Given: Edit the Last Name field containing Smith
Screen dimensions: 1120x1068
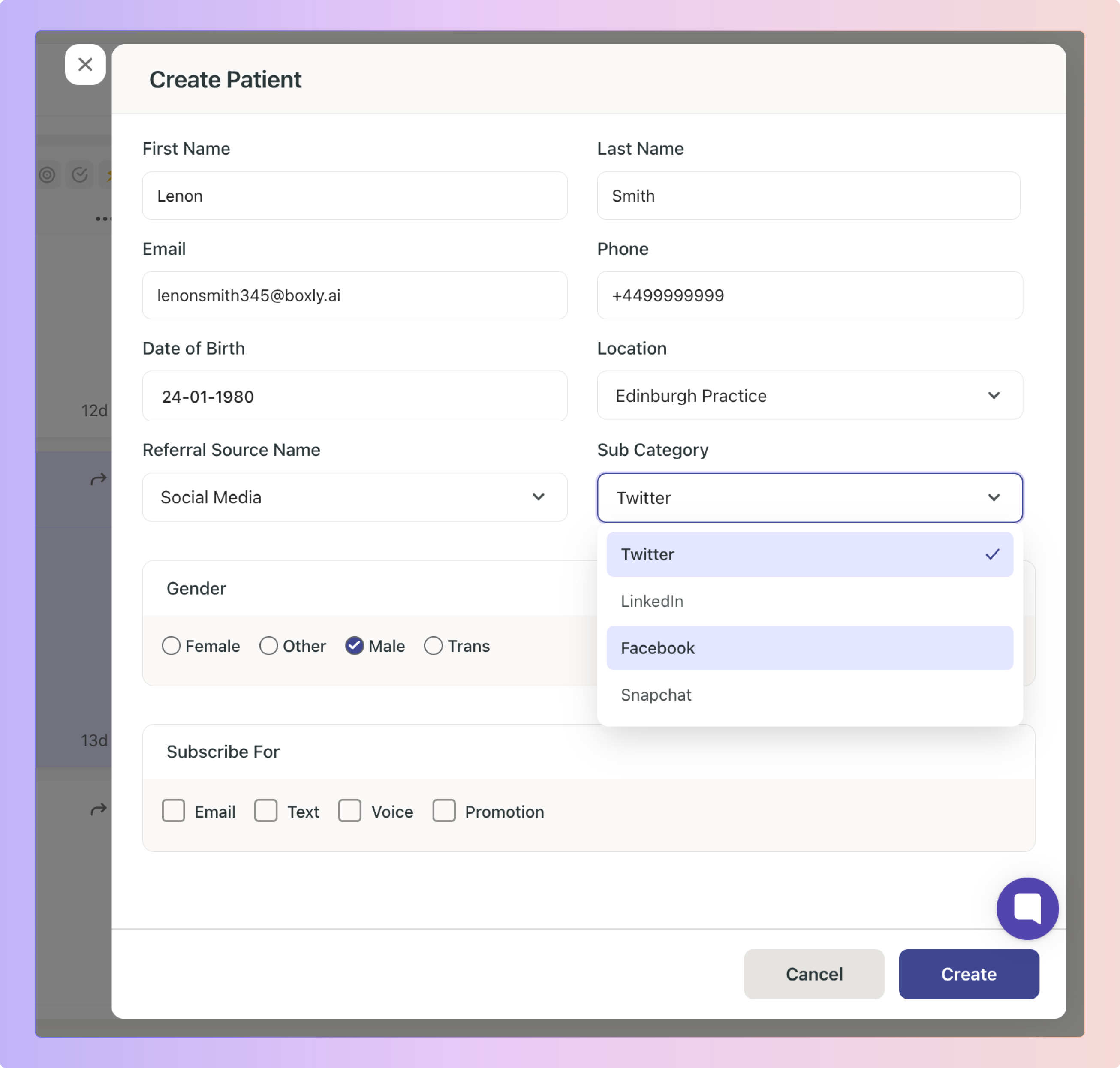Looking at the screenshot, I should coord(808,196).
